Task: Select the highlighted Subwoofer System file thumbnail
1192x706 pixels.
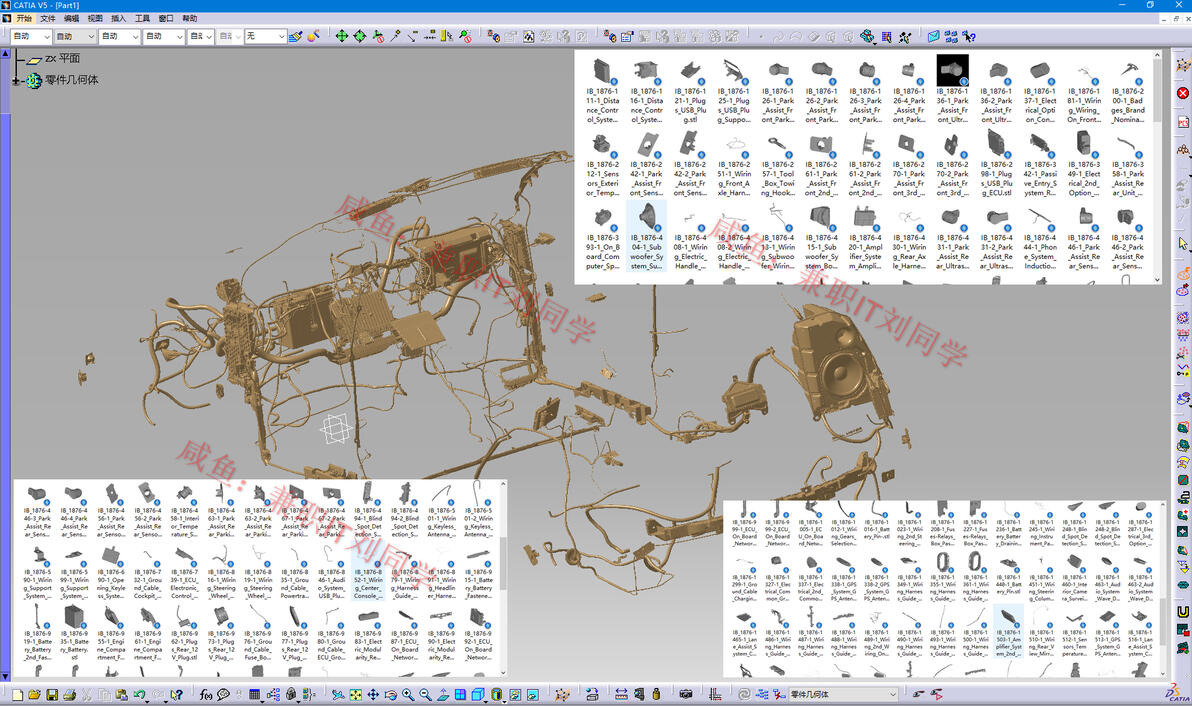Action: 645,236
